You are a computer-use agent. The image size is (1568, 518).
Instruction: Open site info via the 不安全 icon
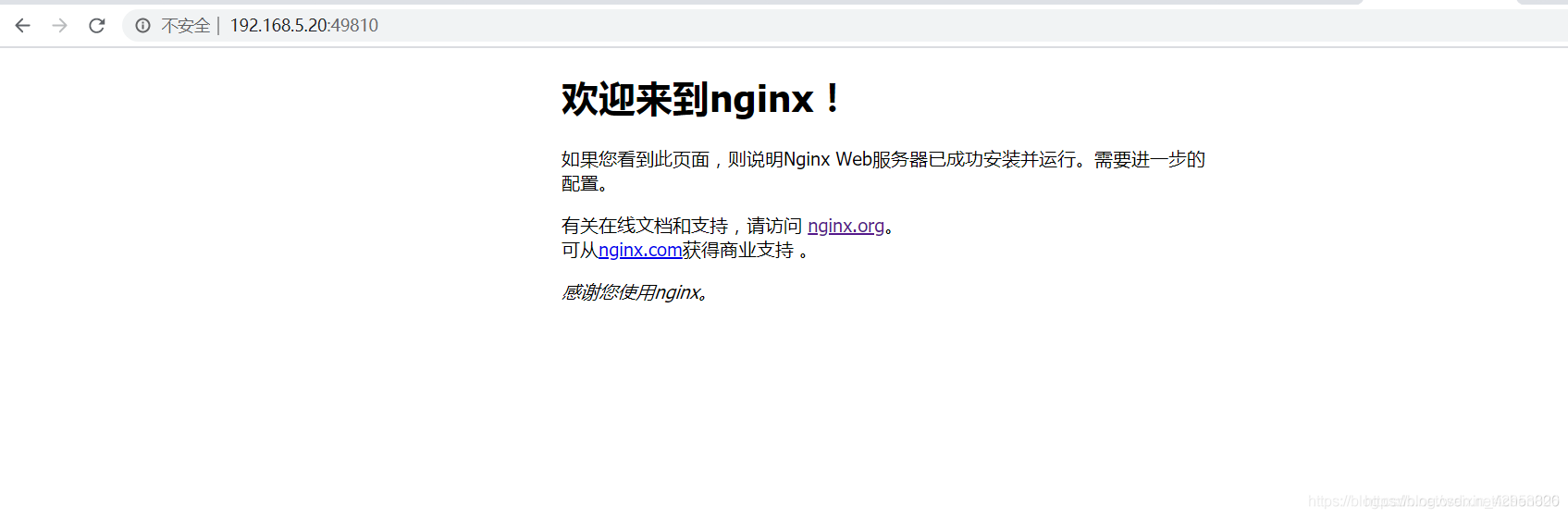142,26
